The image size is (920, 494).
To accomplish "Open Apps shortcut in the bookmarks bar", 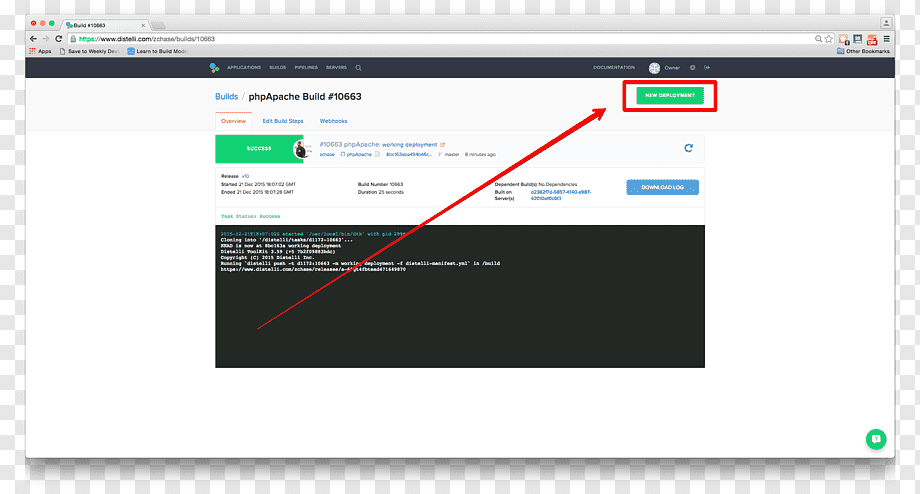I will (40, 51).
